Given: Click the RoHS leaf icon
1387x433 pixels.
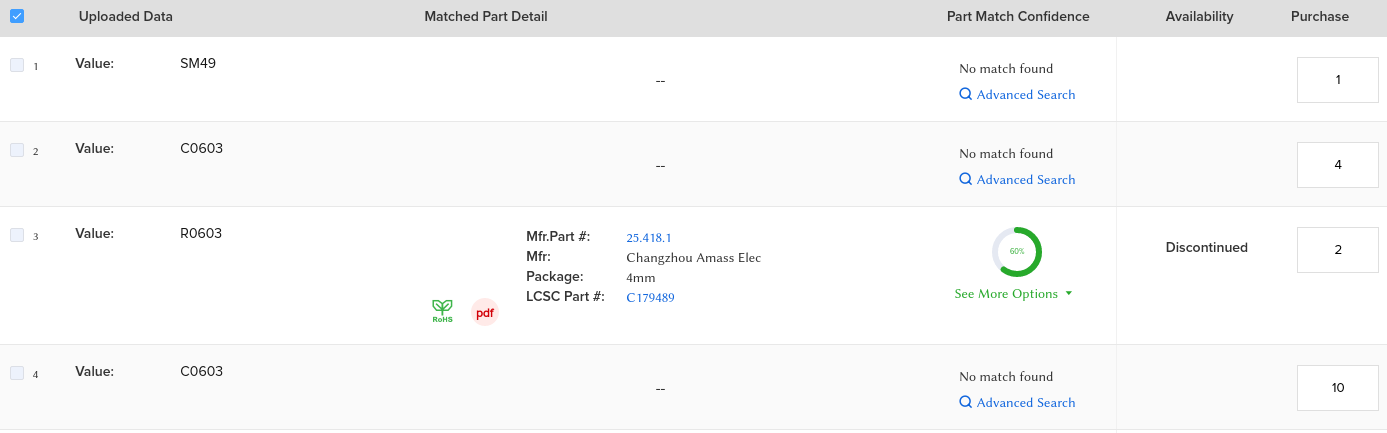Looking at the screenshot, I should click(442, 311).
